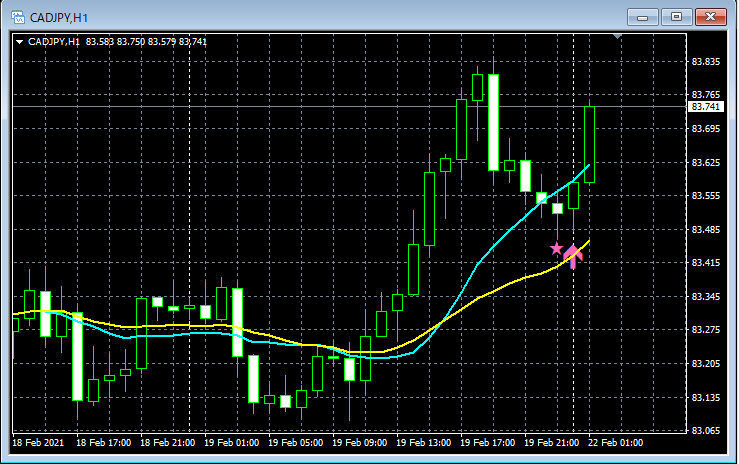This screenshot has width=739, height=464.
Task: Close the CADJPY,H1 chart window
Action: (x=711, y=17)
